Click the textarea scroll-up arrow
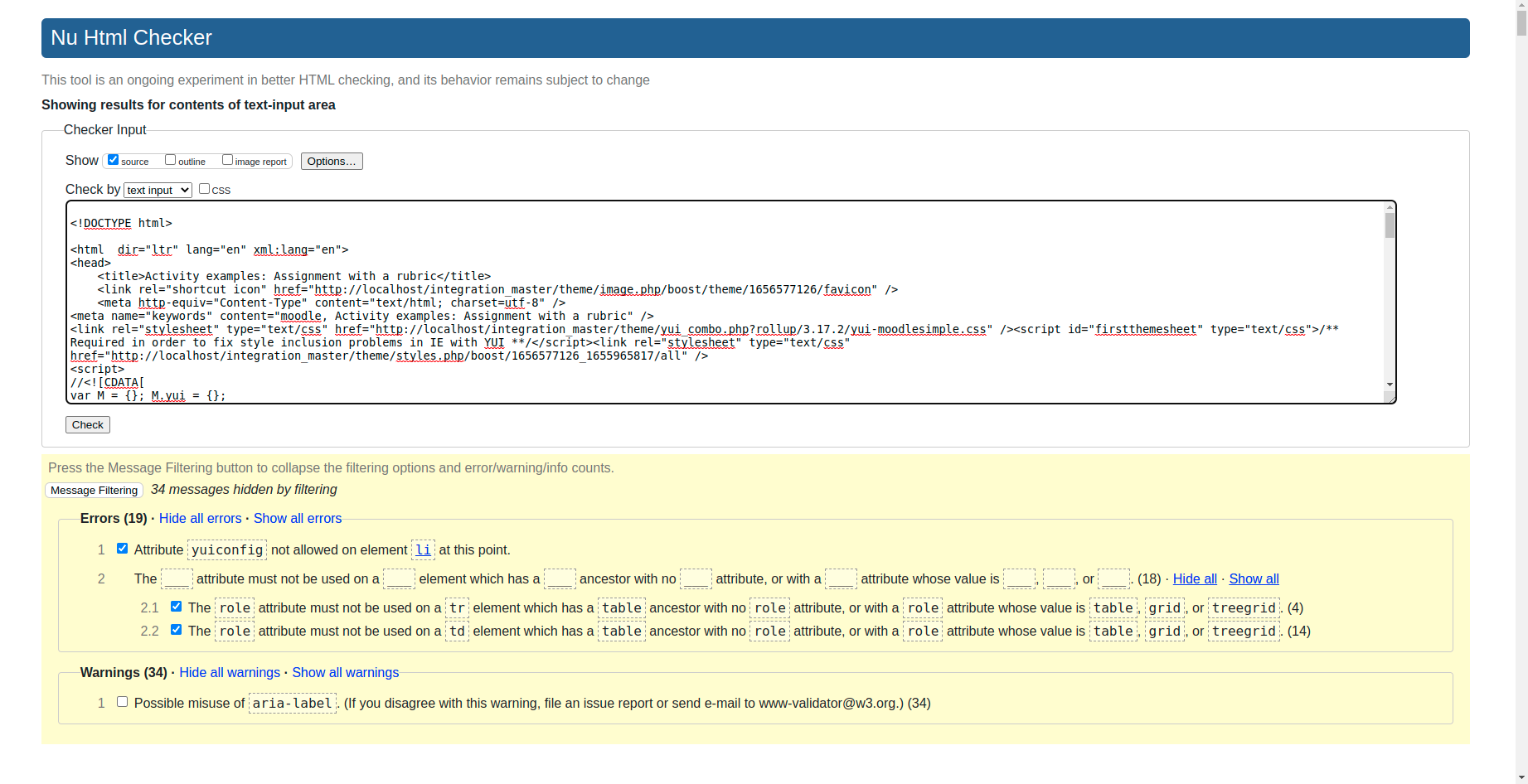This screenshot has width=1528, height=784. tap(1390, 207)
